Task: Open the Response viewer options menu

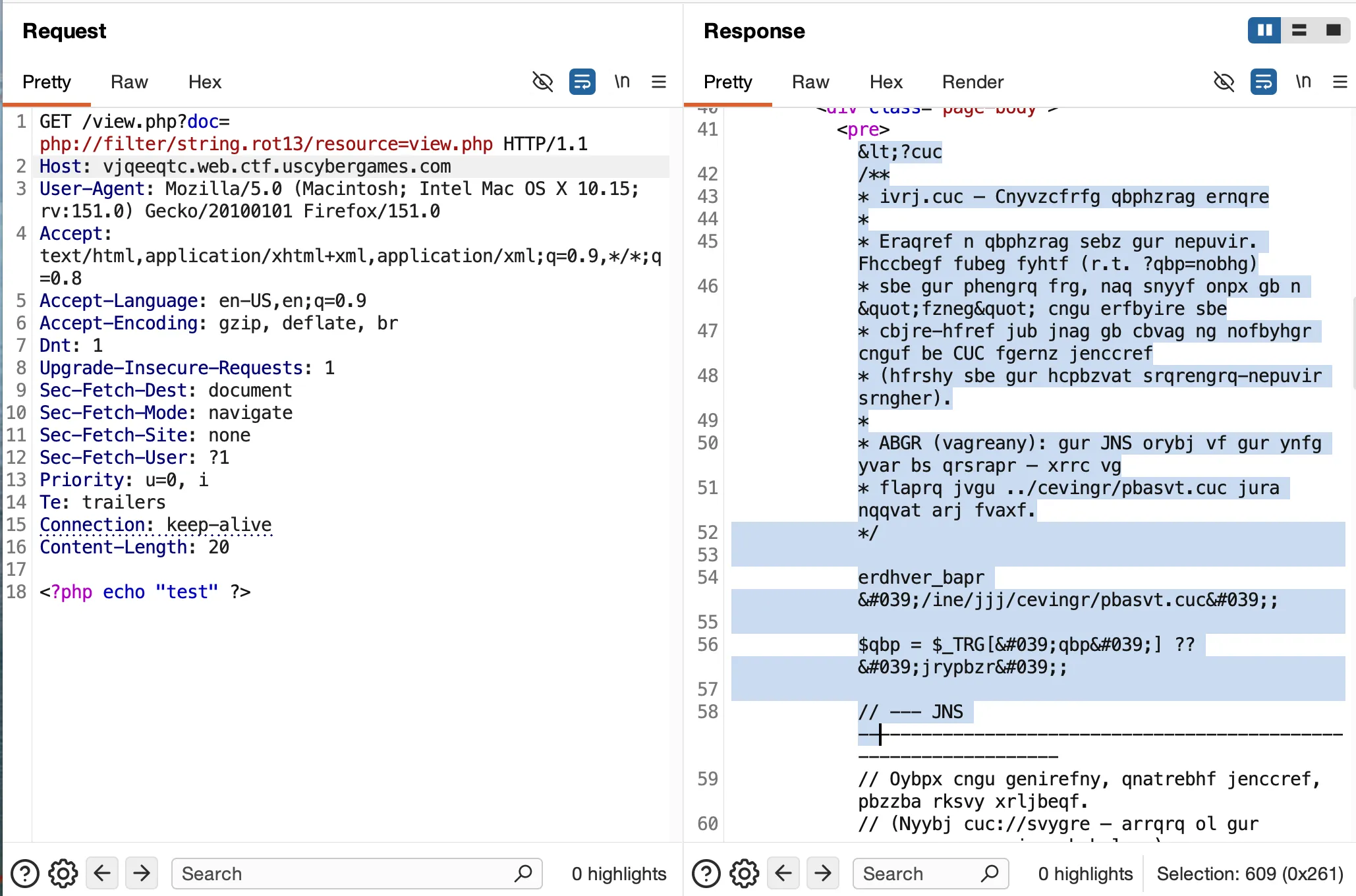Action: pos(1340,82)
